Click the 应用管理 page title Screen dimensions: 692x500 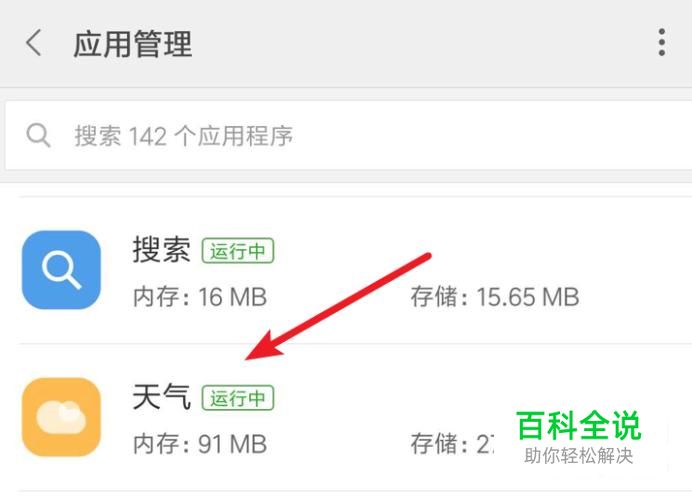point(133,44)
